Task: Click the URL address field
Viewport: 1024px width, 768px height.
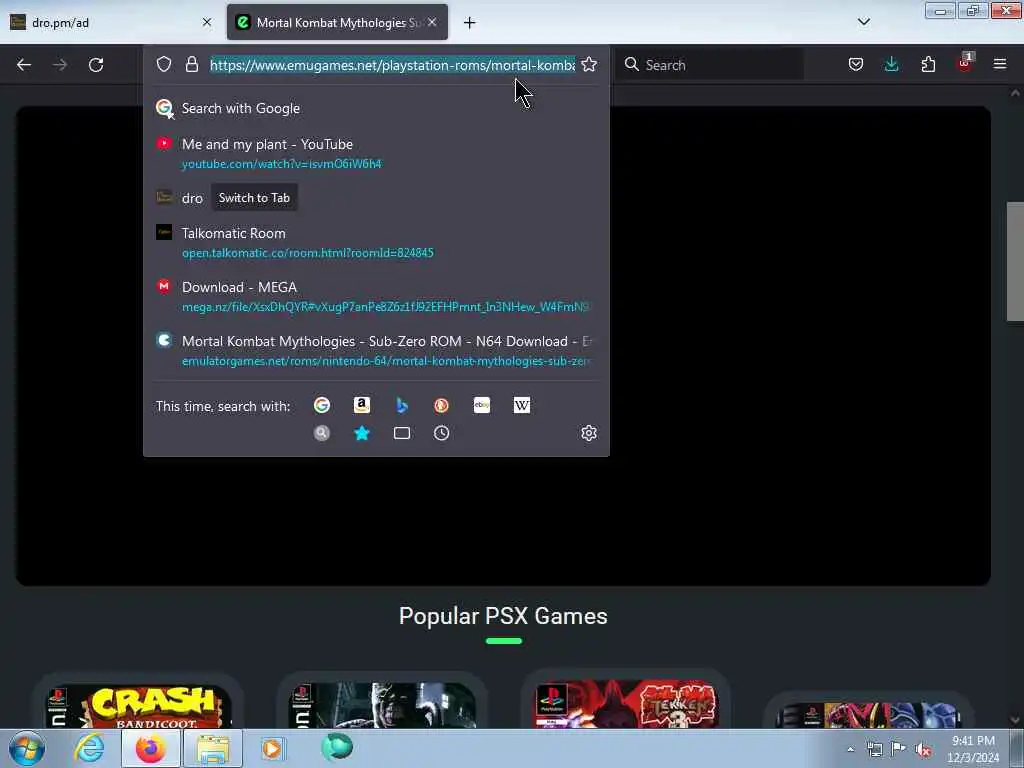Action: pyautogui.click(x=392, y=65)
